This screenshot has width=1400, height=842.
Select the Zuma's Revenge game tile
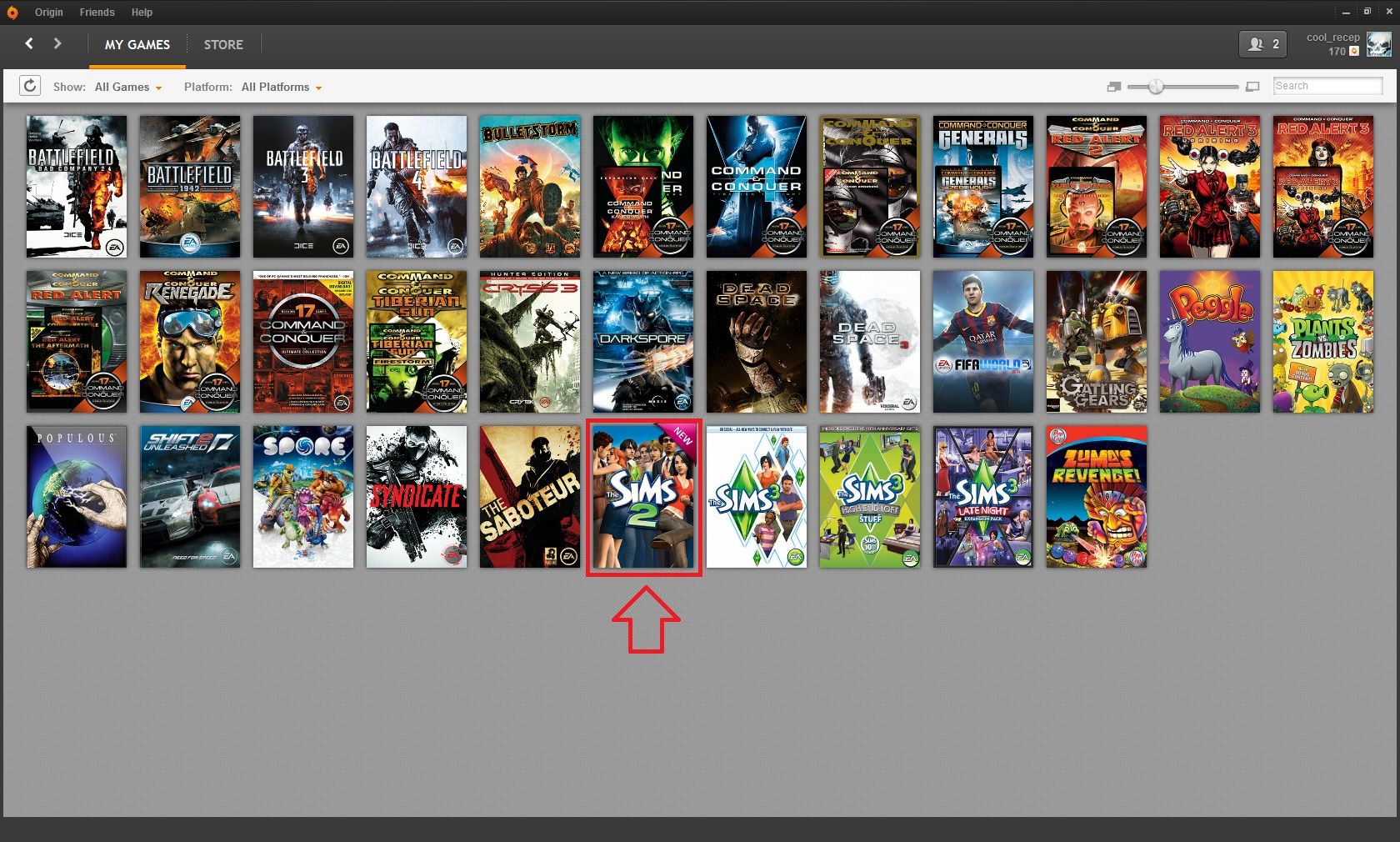(1097, 497)
